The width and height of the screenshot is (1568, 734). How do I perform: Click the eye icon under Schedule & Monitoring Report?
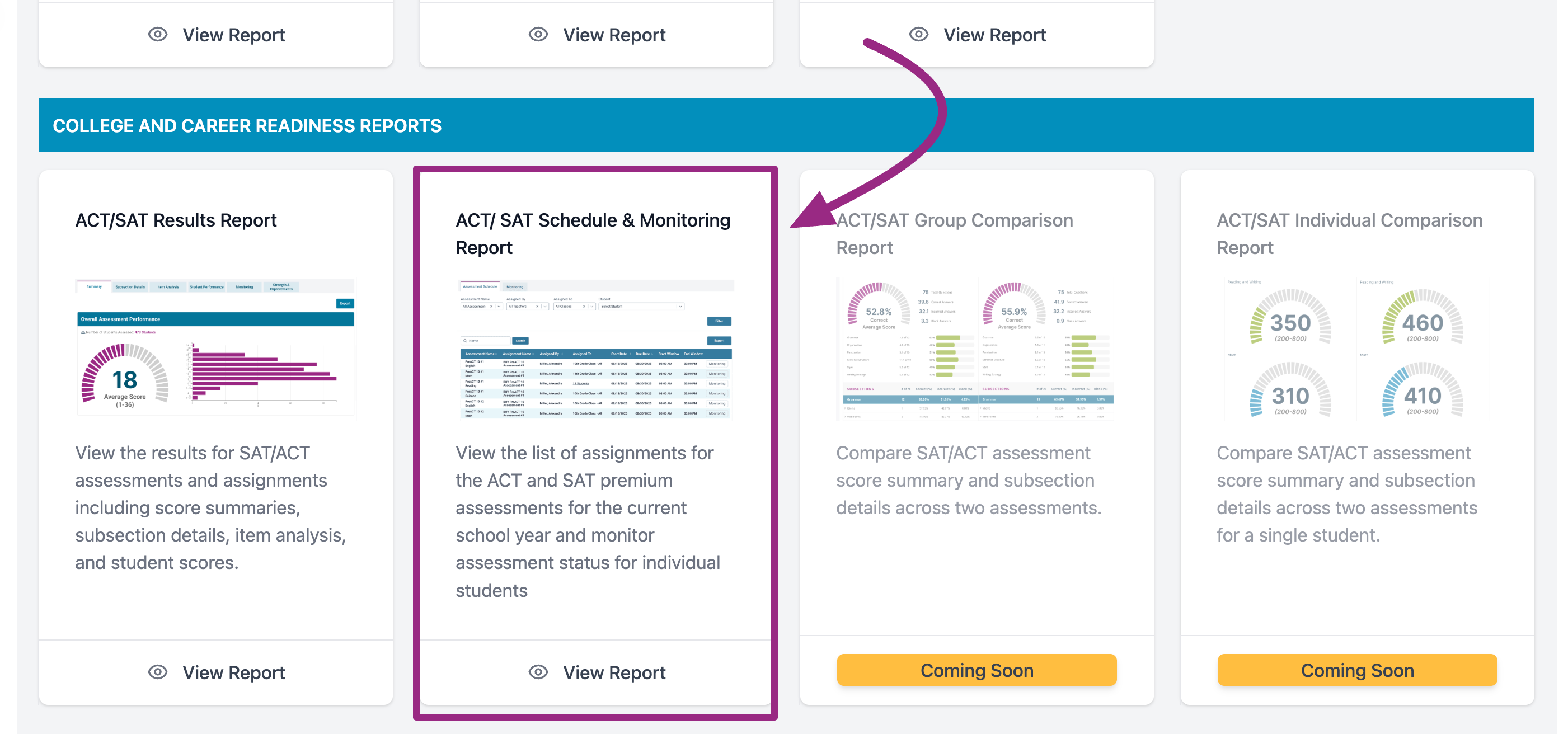tap(538, 672)
